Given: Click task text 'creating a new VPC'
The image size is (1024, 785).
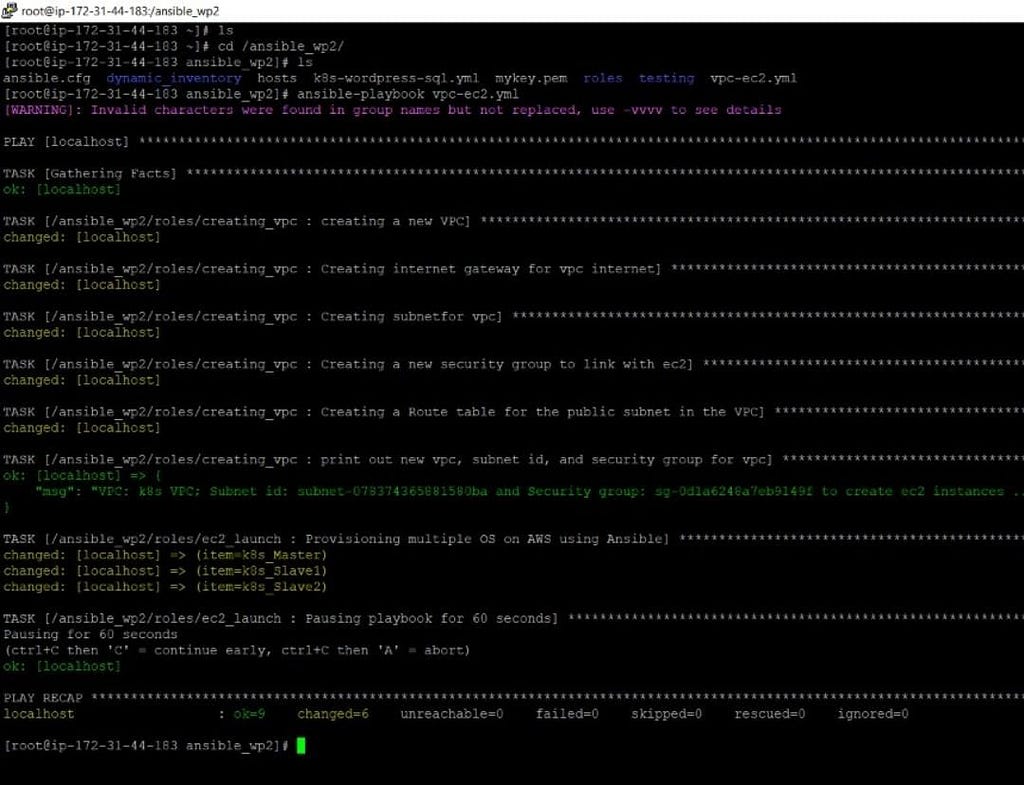Looking at the screenshot, I should [392, 221].
